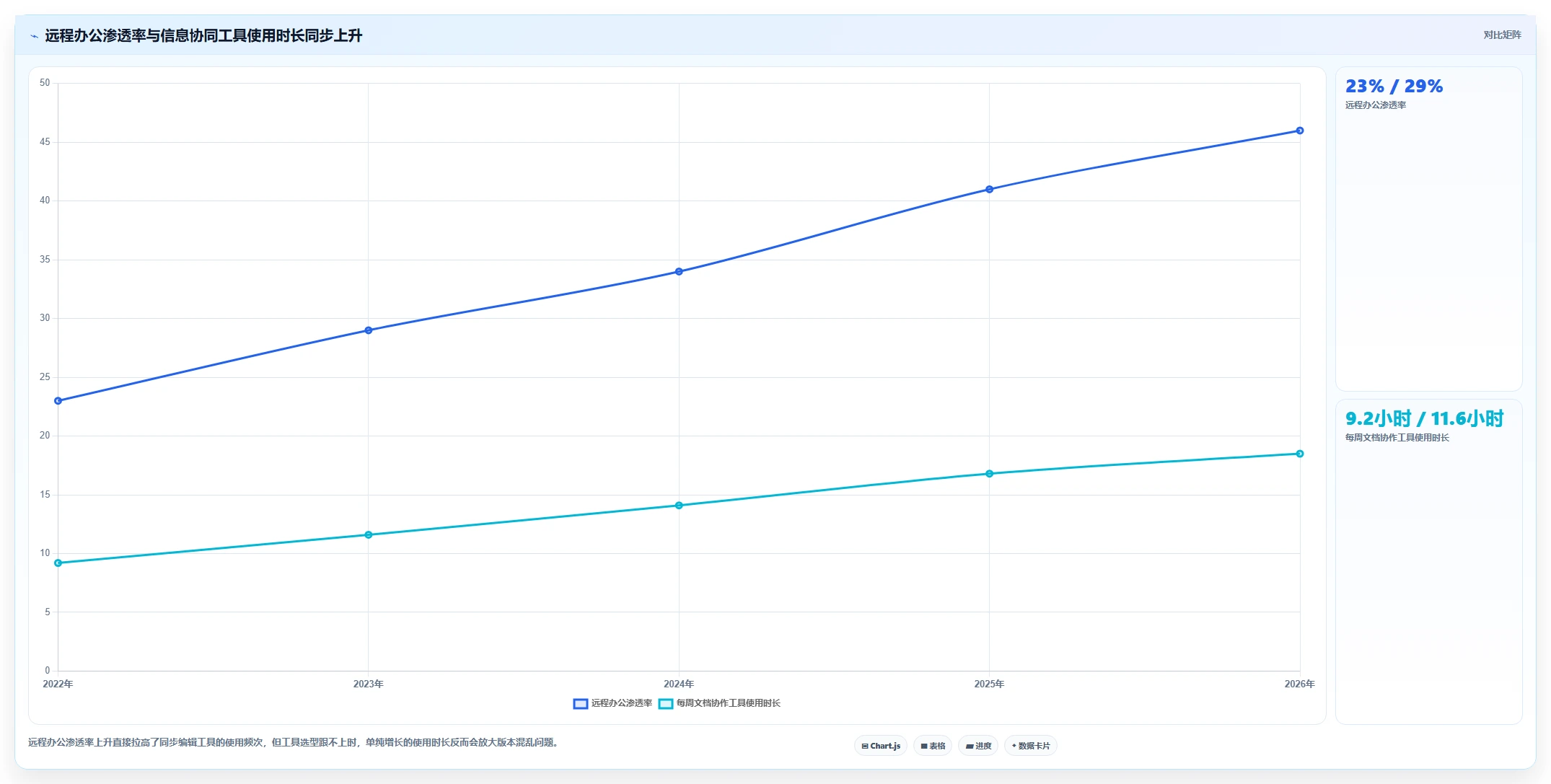Click the footnote text below the chart
This screenshot has width=1551, height=784.
[294, 742]
